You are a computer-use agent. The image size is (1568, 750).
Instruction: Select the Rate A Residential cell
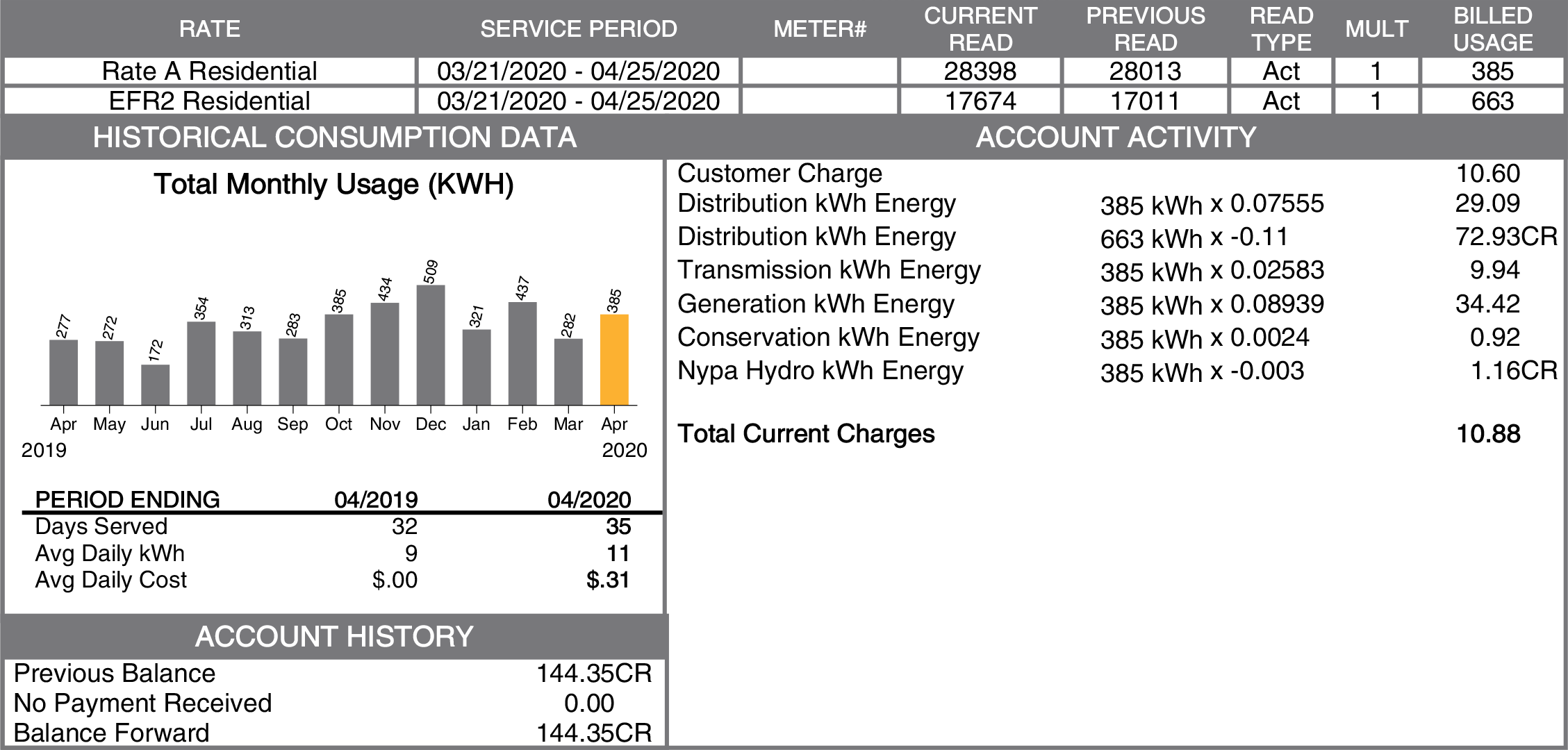tap(209, 72)
